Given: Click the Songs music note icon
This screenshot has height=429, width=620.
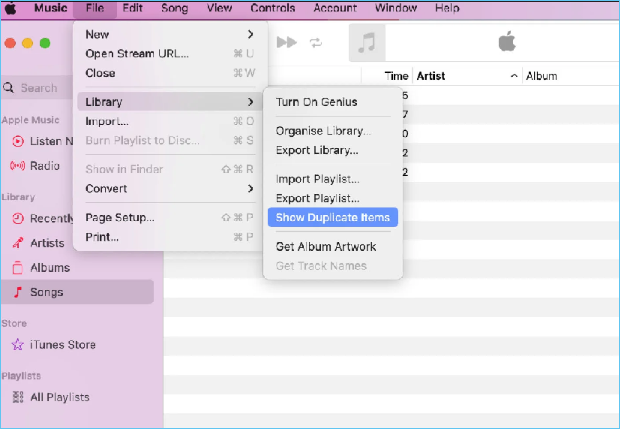Looking at the screenshot, I should pyautogui.click(x=17, y=292).
